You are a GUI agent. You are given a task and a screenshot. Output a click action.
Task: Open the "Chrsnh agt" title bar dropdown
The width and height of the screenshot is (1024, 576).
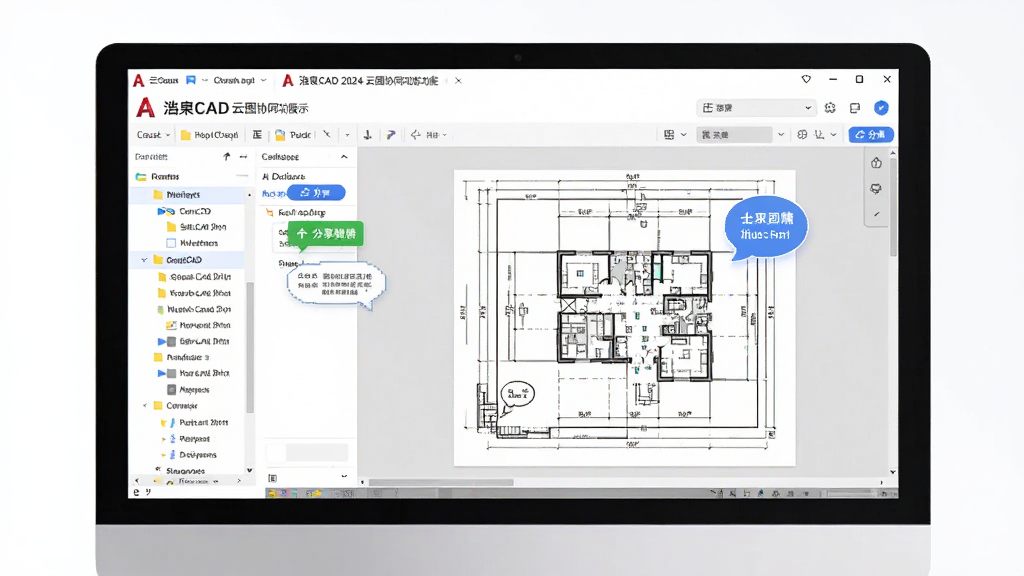[240, 80]
